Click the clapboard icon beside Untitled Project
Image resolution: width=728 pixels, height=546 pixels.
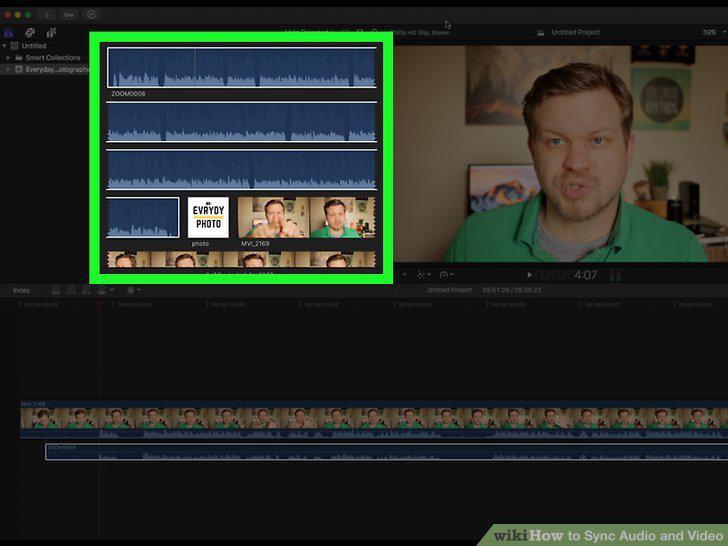click(540, 32)
